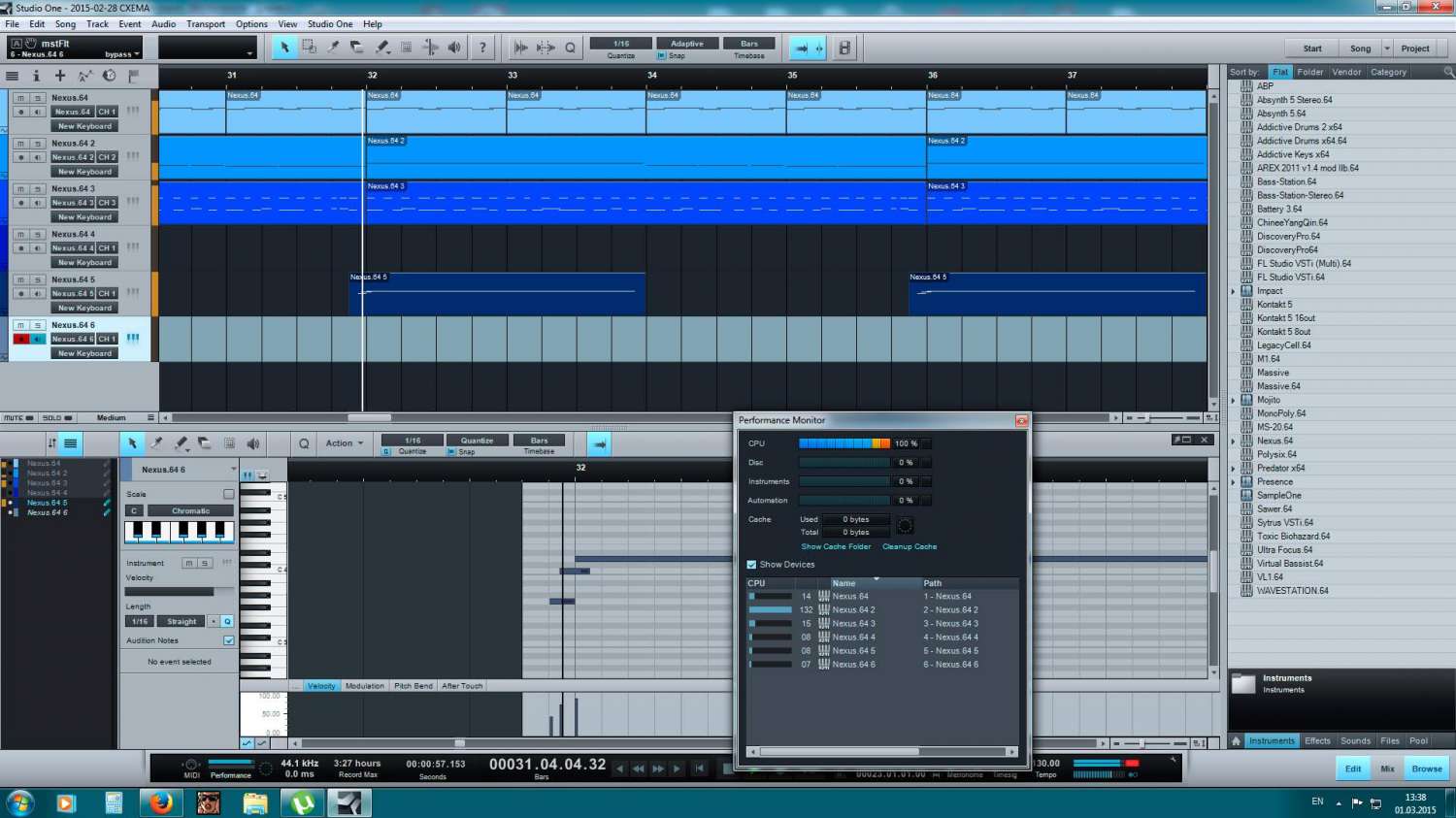1456x818 pixels.
Task: Click the add track plus icon
Action: tap(60, 76)
